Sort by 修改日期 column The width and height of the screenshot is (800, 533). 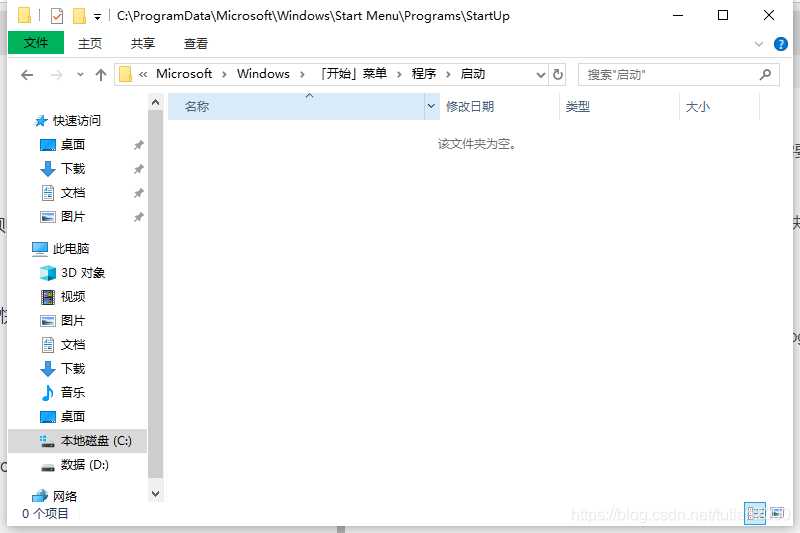coord(500,107)
